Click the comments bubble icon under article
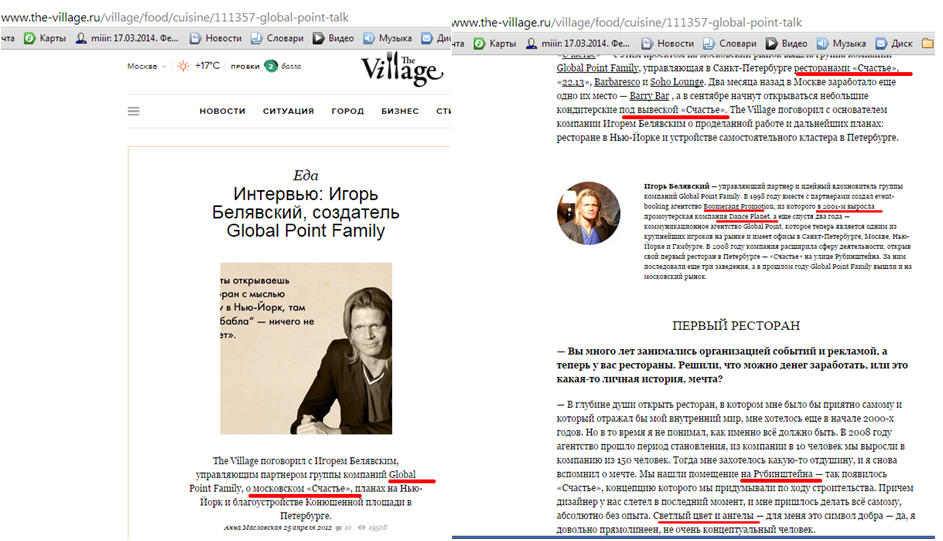This screenshot has height=541, width=943. click(339, 528)
